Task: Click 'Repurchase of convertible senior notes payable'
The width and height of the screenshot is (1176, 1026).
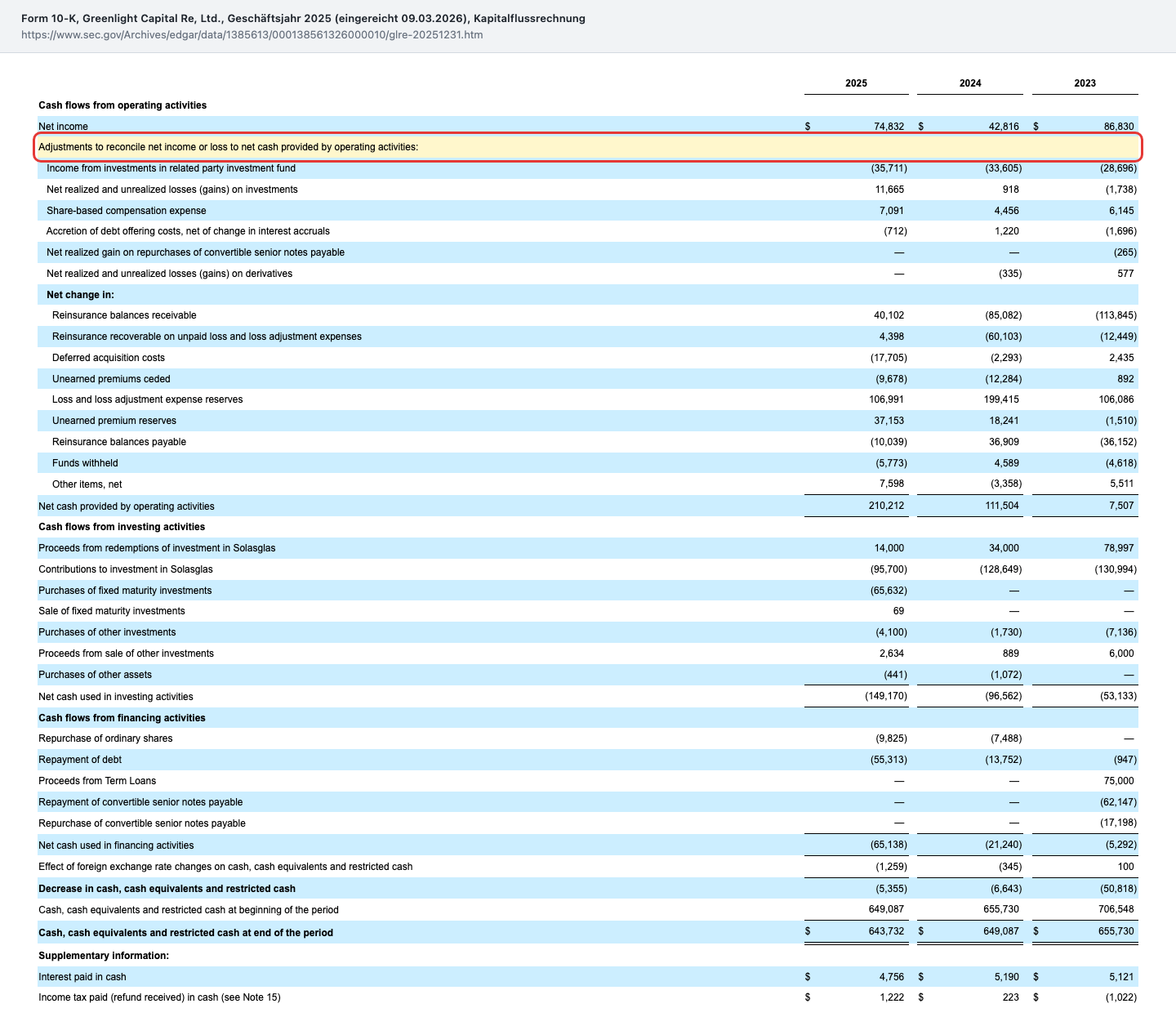Action: (x=142, y=823)
